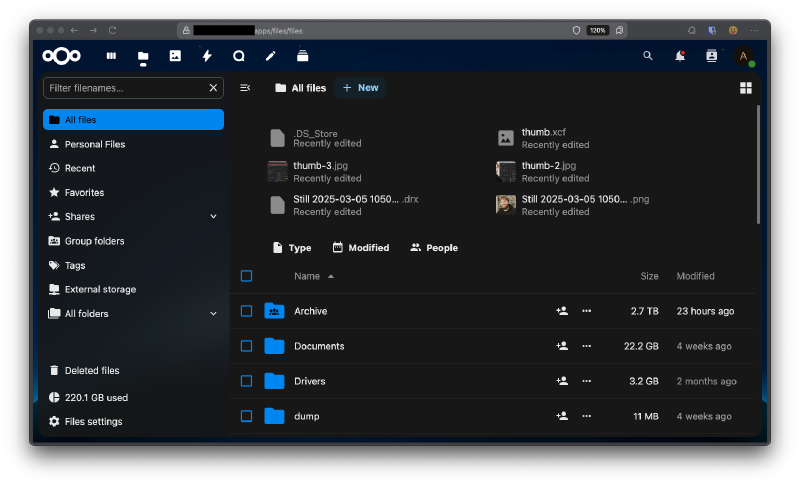Open the notifications bell
Screen dimensions: 800x485
[680, 56]
